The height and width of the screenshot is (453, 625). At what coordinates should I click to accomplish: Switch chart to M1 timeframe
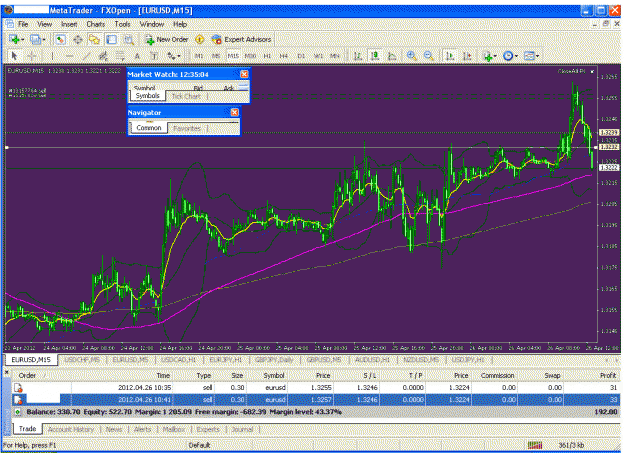tap(199, 56)
